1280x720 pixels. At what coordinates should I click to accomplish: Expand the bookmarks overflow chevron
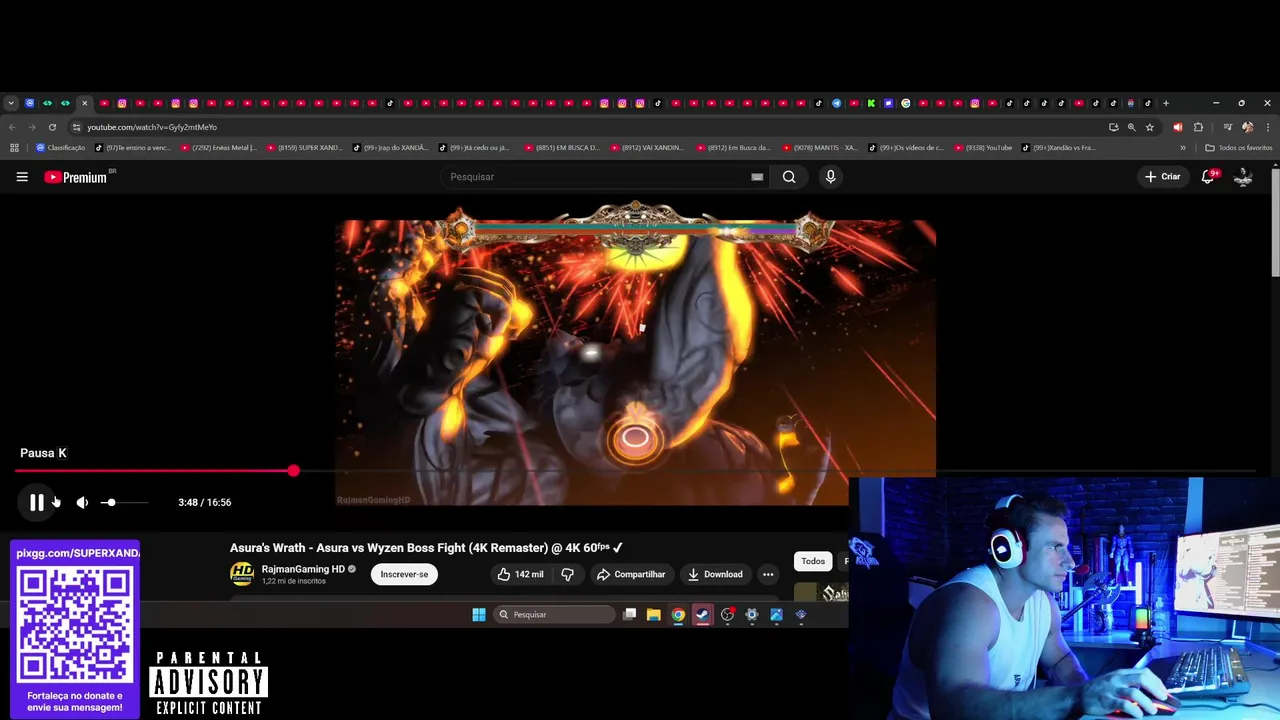click(x=1183, y=148)
